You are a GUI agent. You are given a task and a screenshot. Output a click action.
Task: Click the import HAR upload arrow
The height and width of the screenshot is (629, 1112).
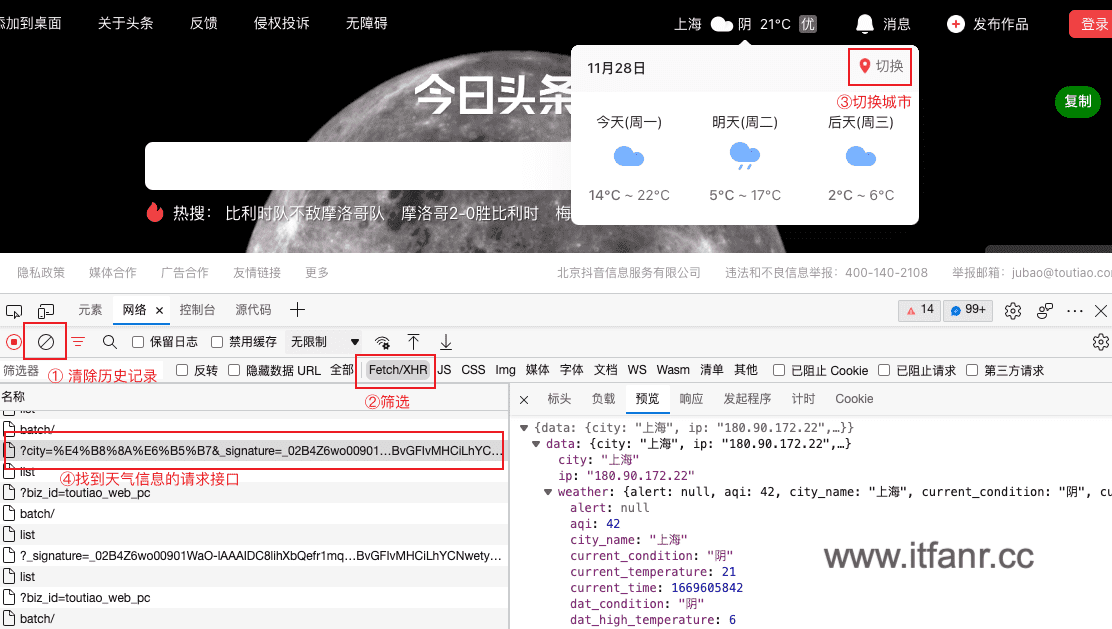coord(413,342)
